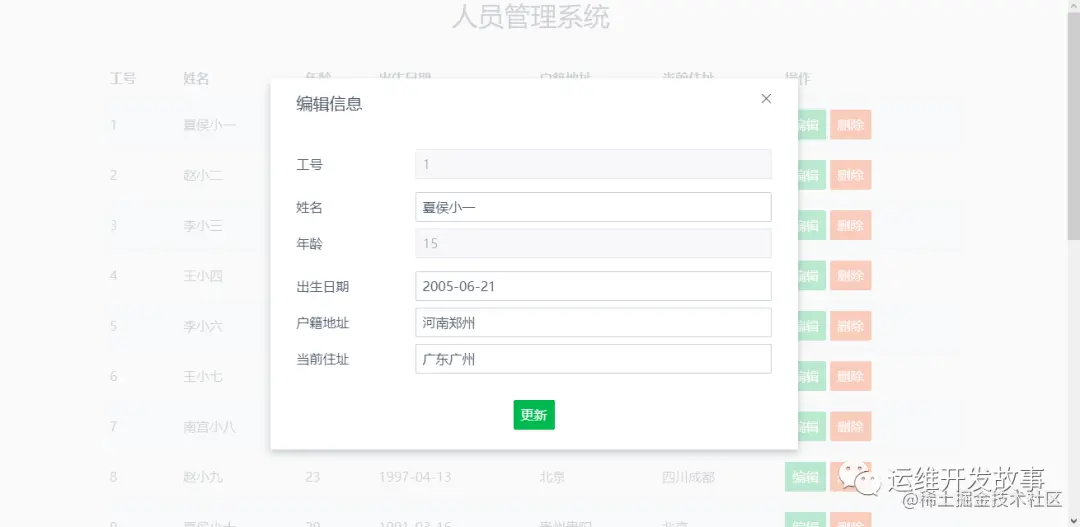The height and width of the screenshot is (527, 1080).
Task: Click name cell 赵小二
Action: (x=203, y=175)
